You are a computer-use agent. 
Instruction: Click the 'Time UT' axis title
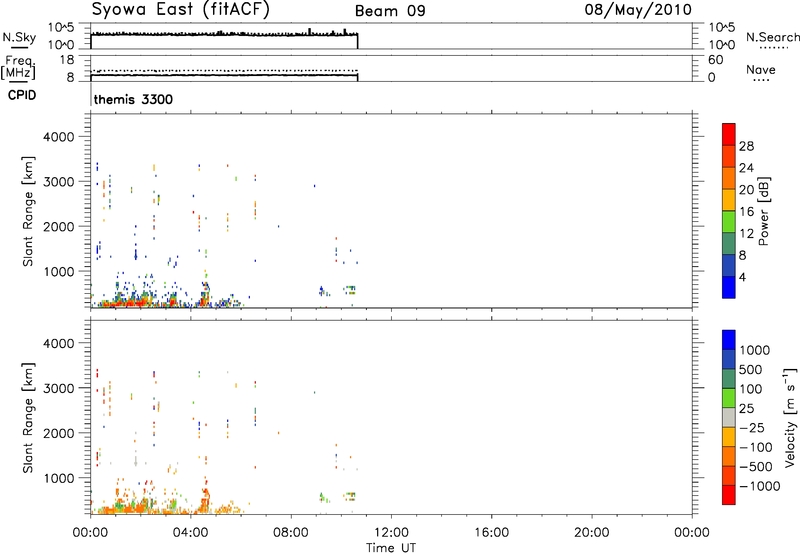[391, 548]
